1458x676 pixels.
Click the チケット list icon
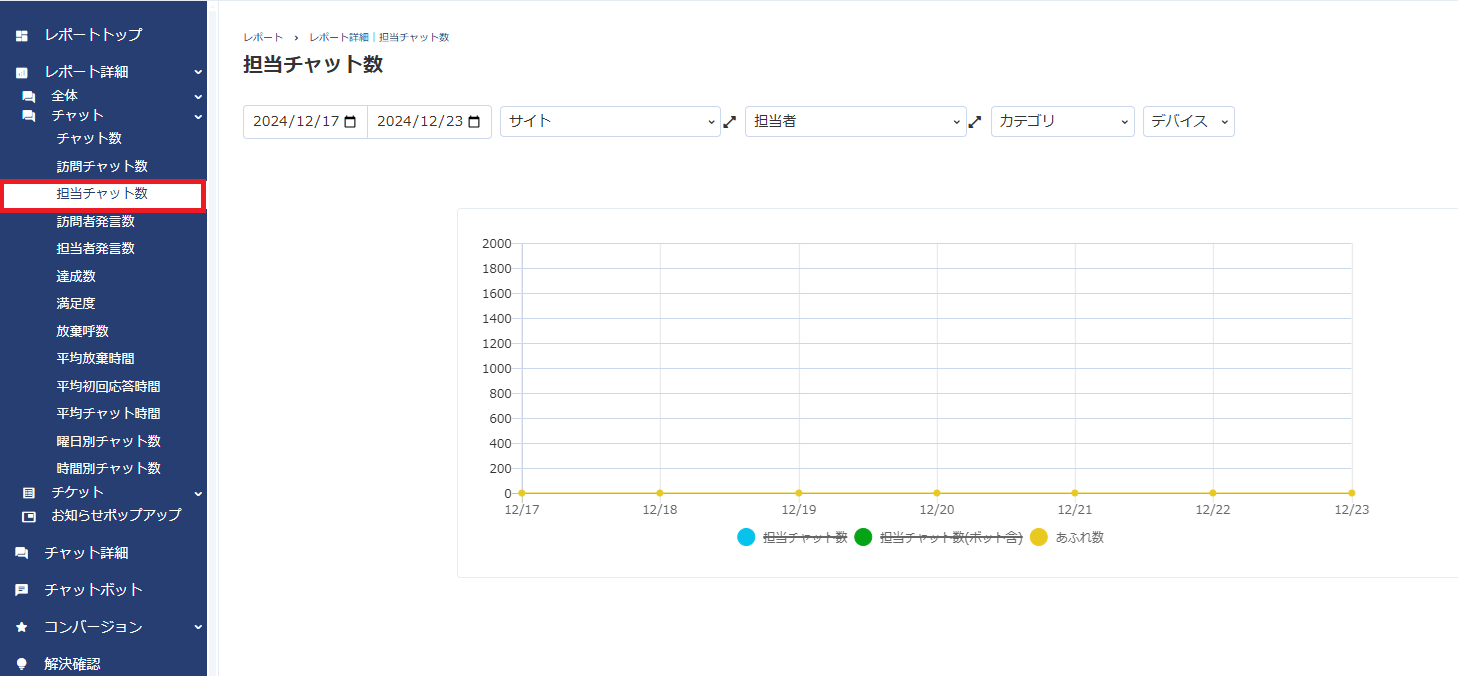29,493
